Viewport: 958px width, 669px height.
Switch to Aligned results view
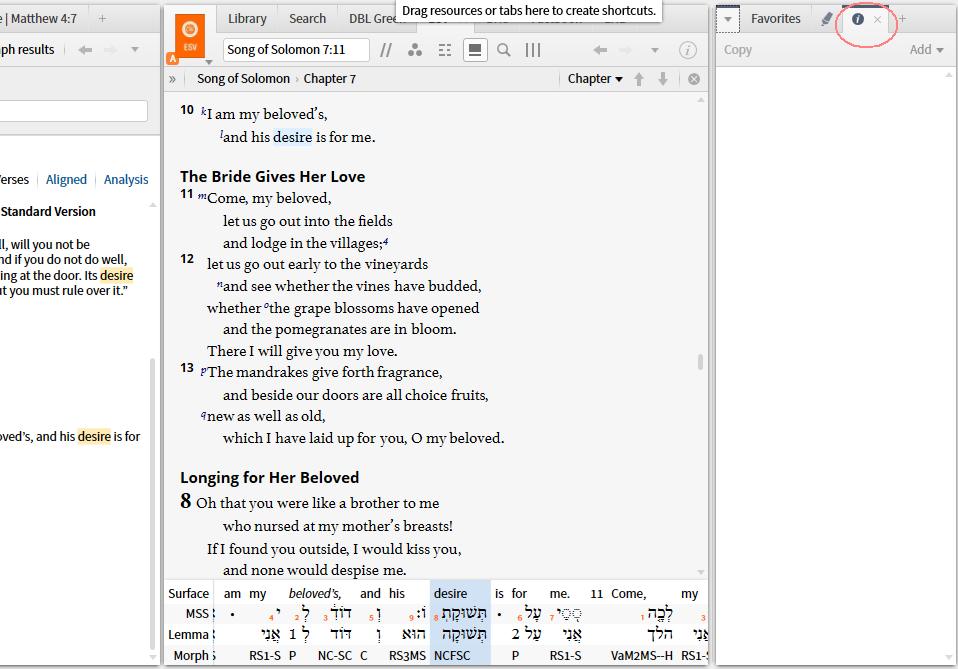(x=66, y=180)
